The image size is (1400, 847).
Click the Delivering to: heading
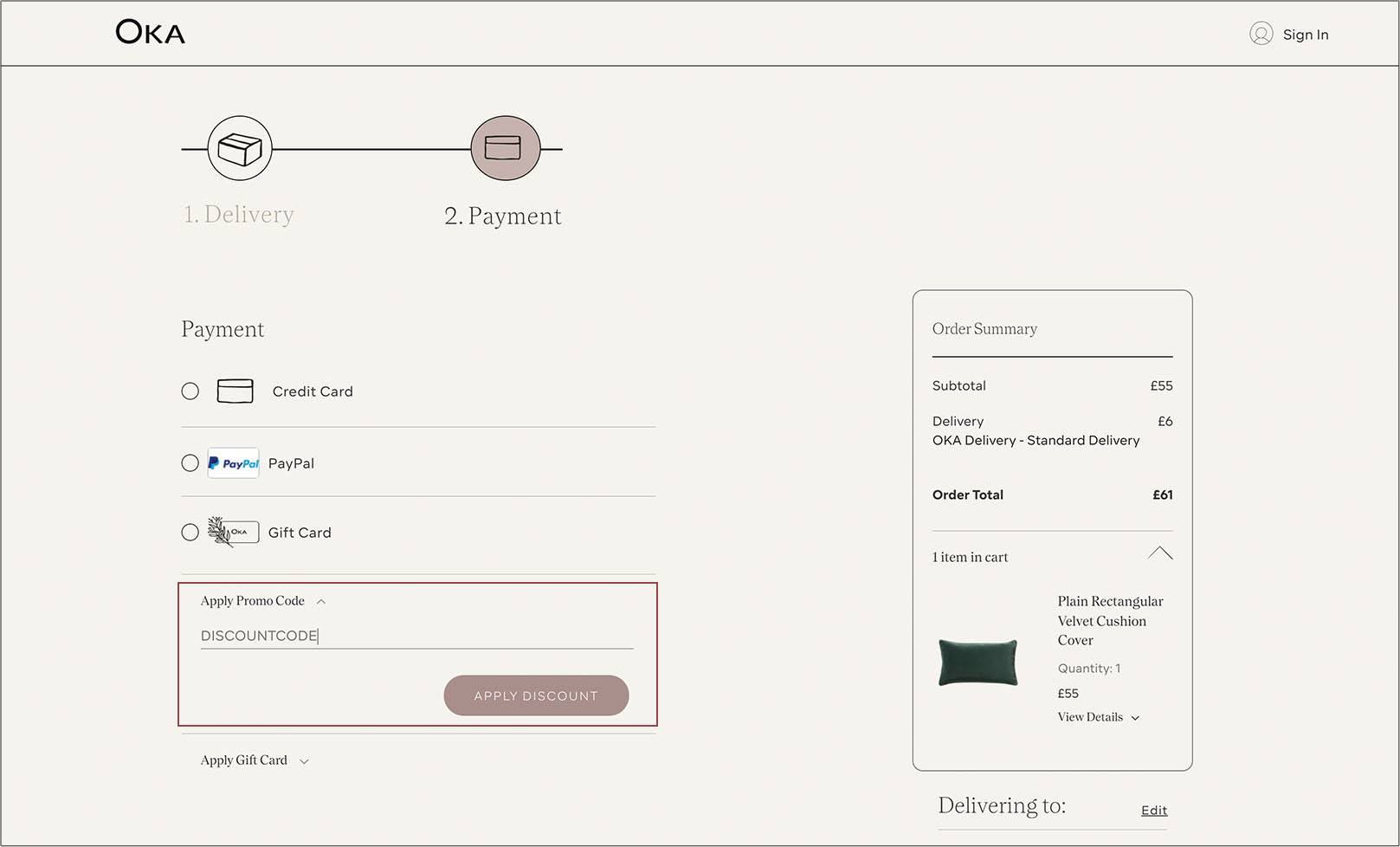point(1002,805)
